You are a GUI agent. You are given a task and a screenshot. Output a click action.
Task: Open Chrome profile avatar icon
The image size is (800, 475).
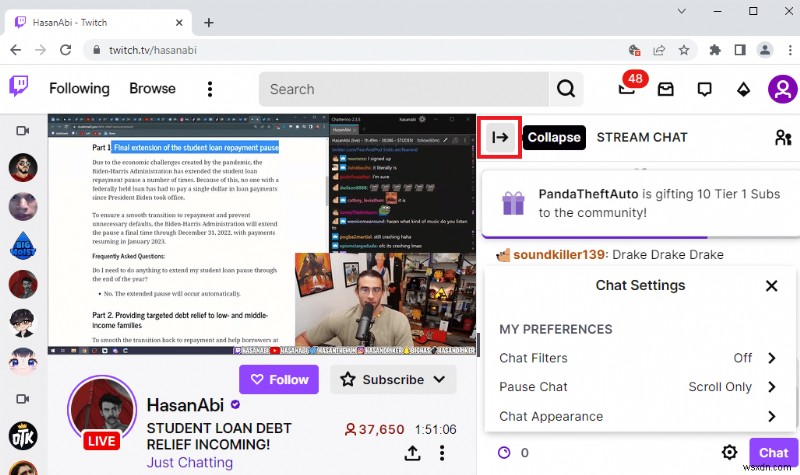(765, 50)
